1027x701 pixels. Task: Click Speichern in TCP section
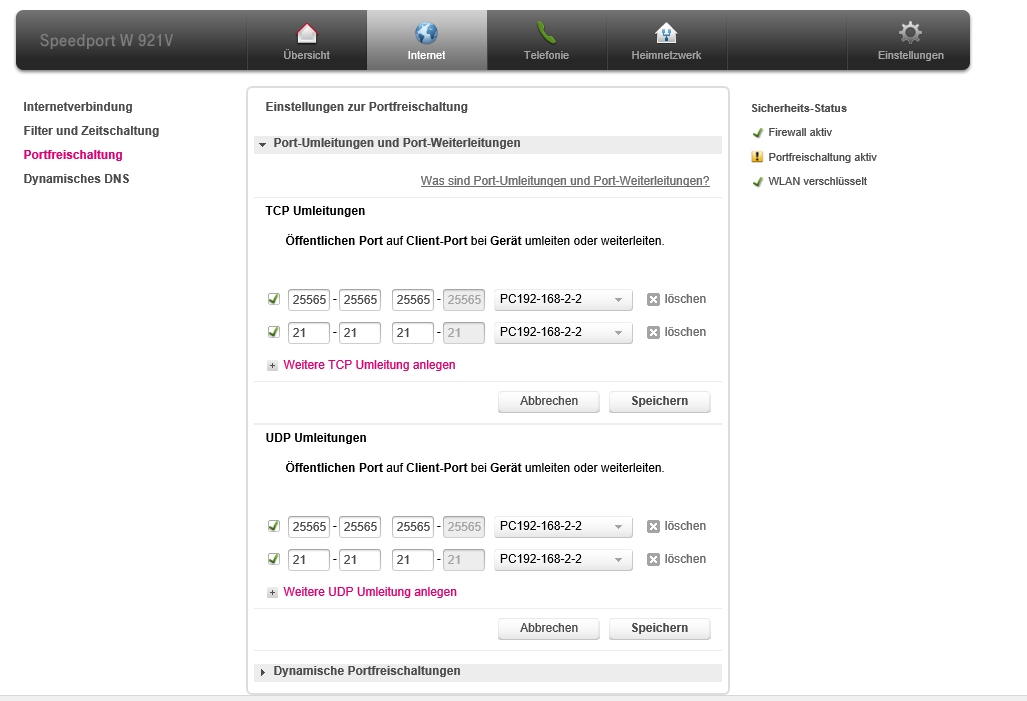coord(660,401)
